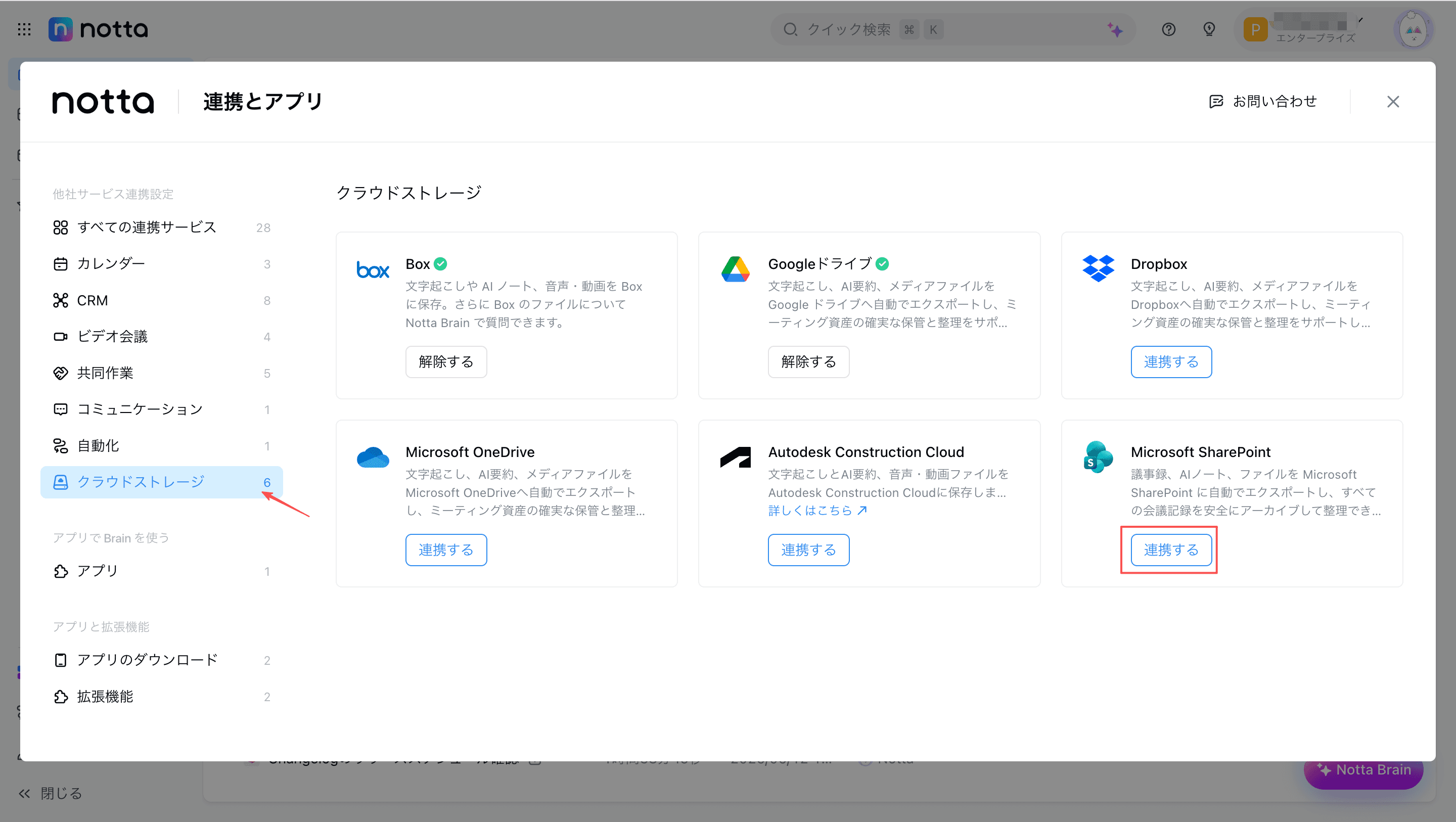Click the lightbulb tips icon
The height and width of the screenshot is (822, 1456).
point(1209,29)
